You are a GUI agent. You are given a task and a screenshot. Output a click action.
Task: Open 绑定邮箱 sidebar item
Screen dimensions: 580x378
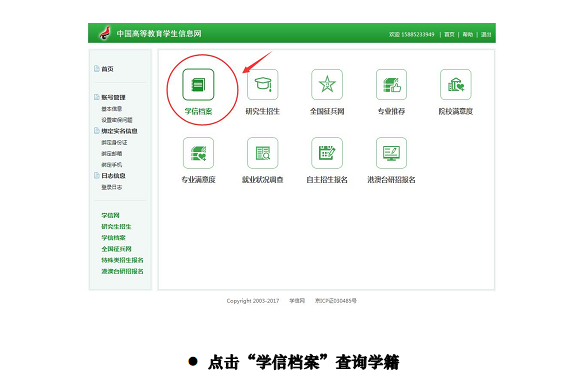(x=112, y=153)
